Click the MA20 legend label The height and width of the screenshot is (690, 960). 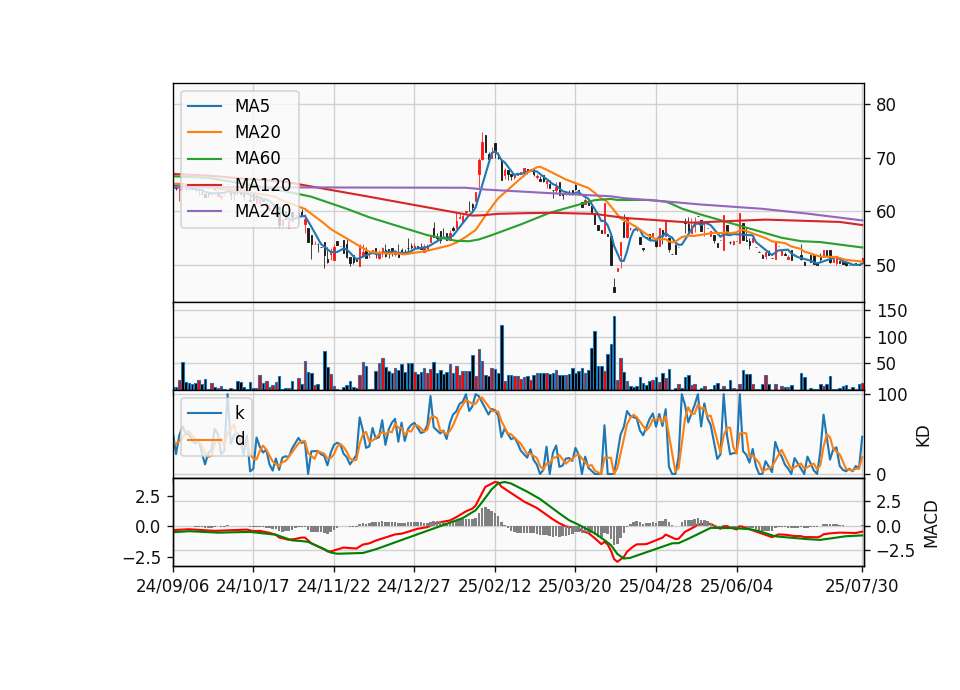coord(257,132)
